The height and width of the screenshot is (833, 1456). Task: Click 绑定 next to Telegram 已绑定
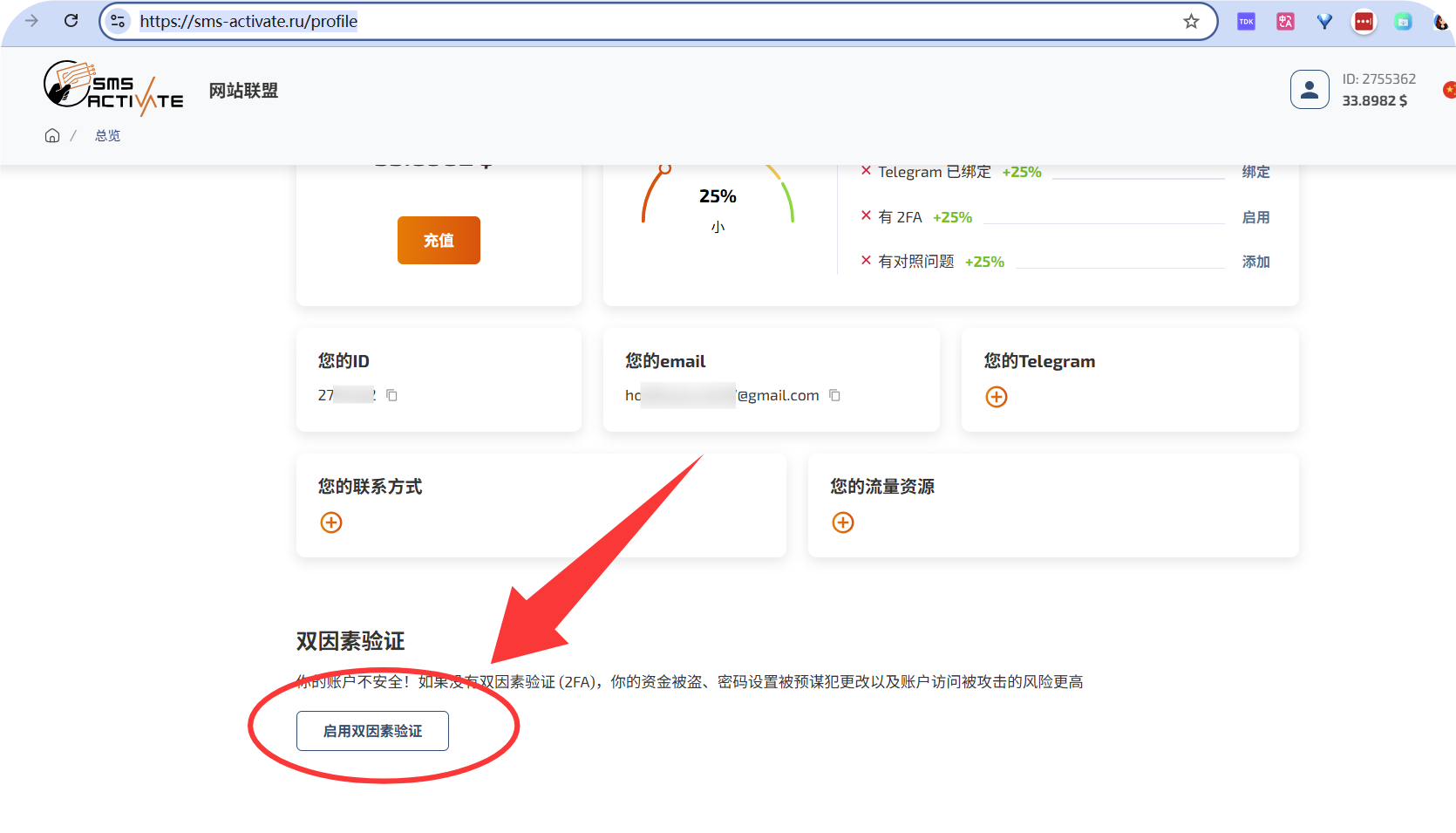[1255, 172]
